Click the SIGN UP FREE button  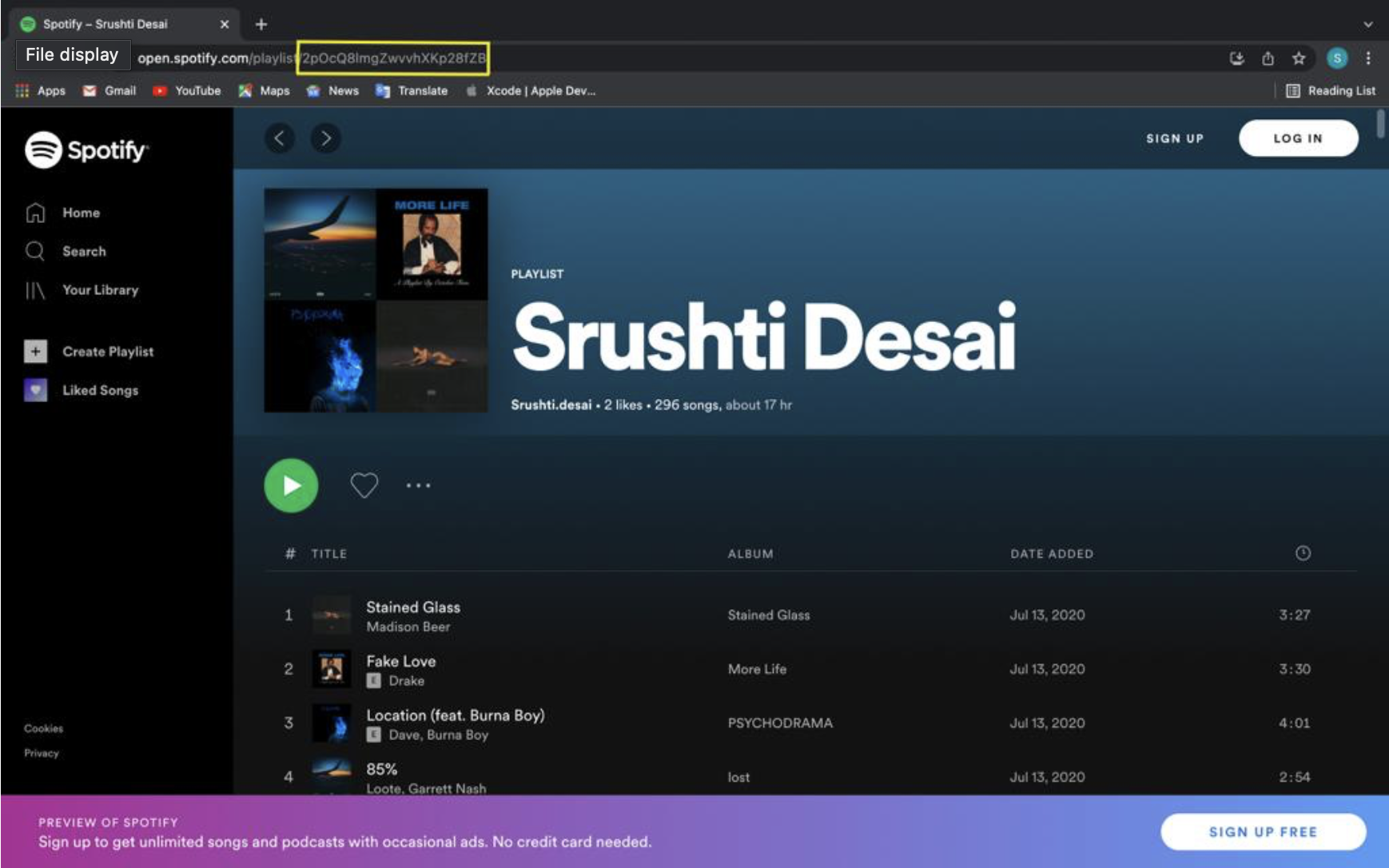(1263, 832)
